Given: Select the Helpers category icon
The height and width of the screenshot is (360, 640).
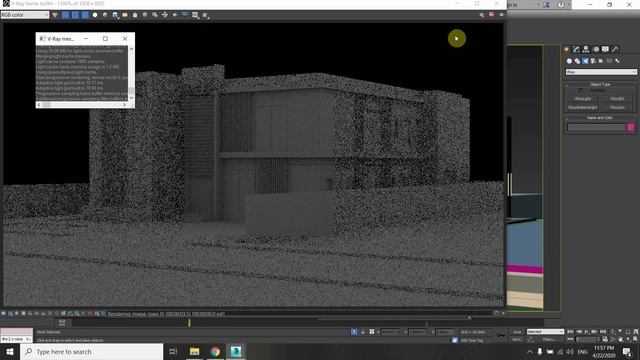Looking at the screenshot, I should click(601, 61).
